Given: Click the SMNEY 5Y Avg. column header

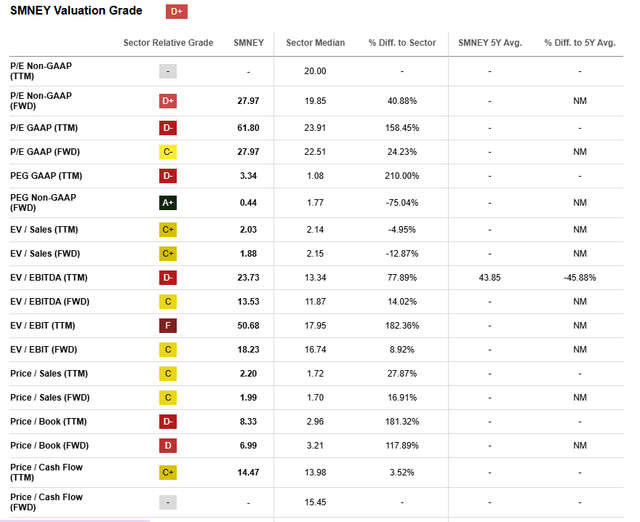Looking at the screenshot, I should 489,43.
